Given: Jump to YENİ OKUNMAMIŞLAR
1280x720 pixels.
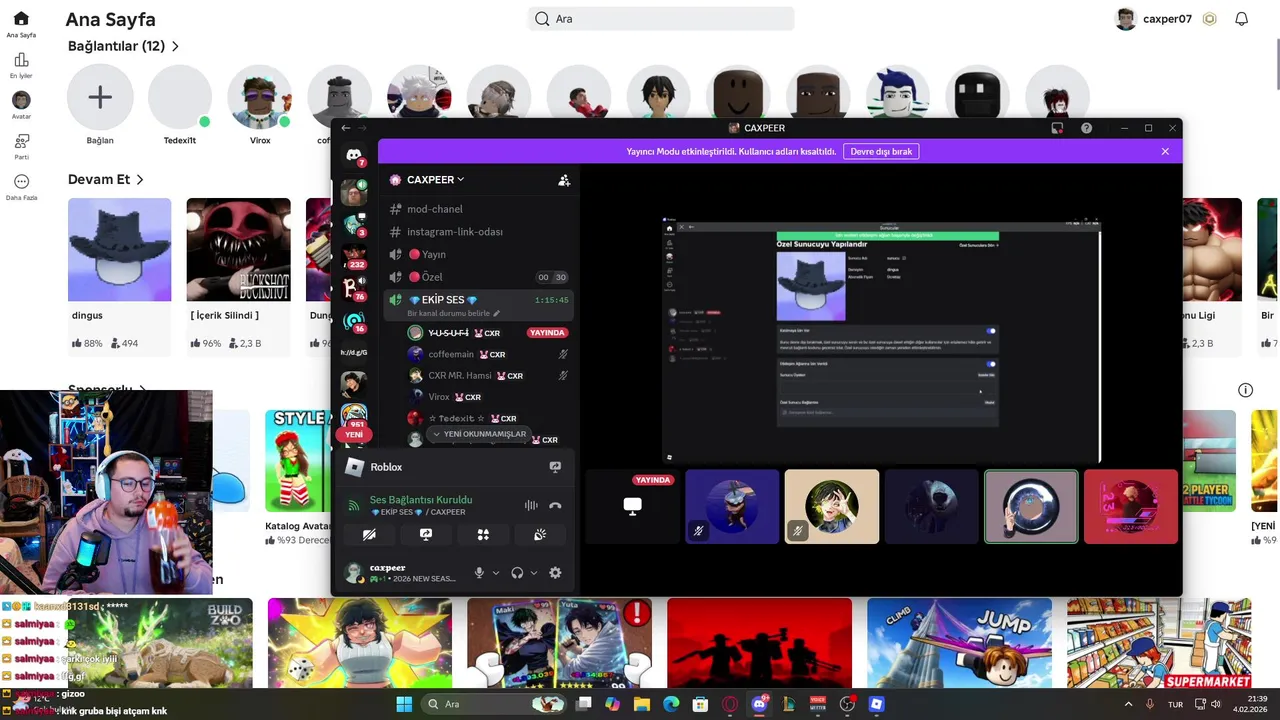Looking at the screenshot, I should (x=479, y=434).
